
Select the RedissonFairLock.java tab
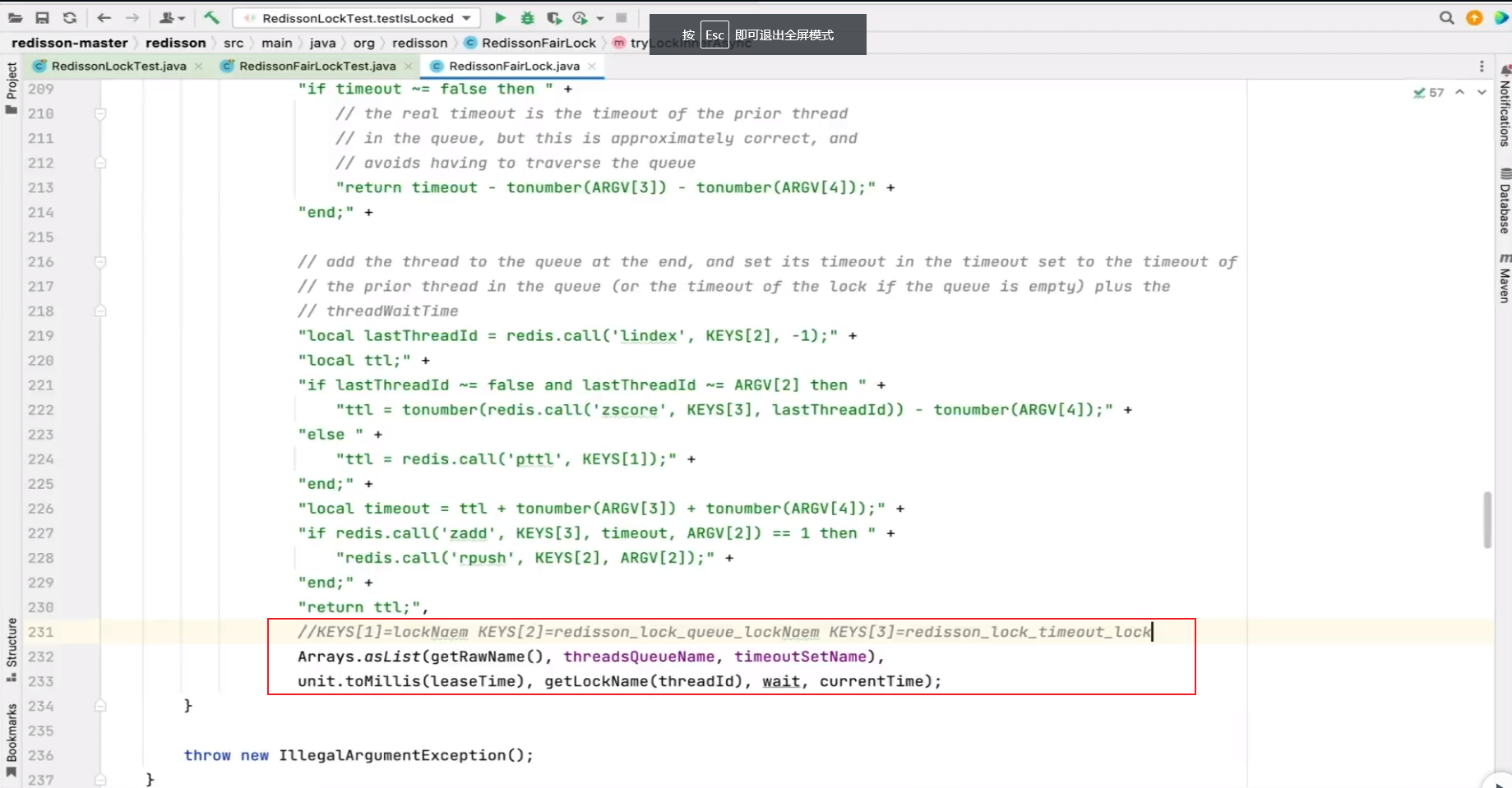(x=514, y=66)
